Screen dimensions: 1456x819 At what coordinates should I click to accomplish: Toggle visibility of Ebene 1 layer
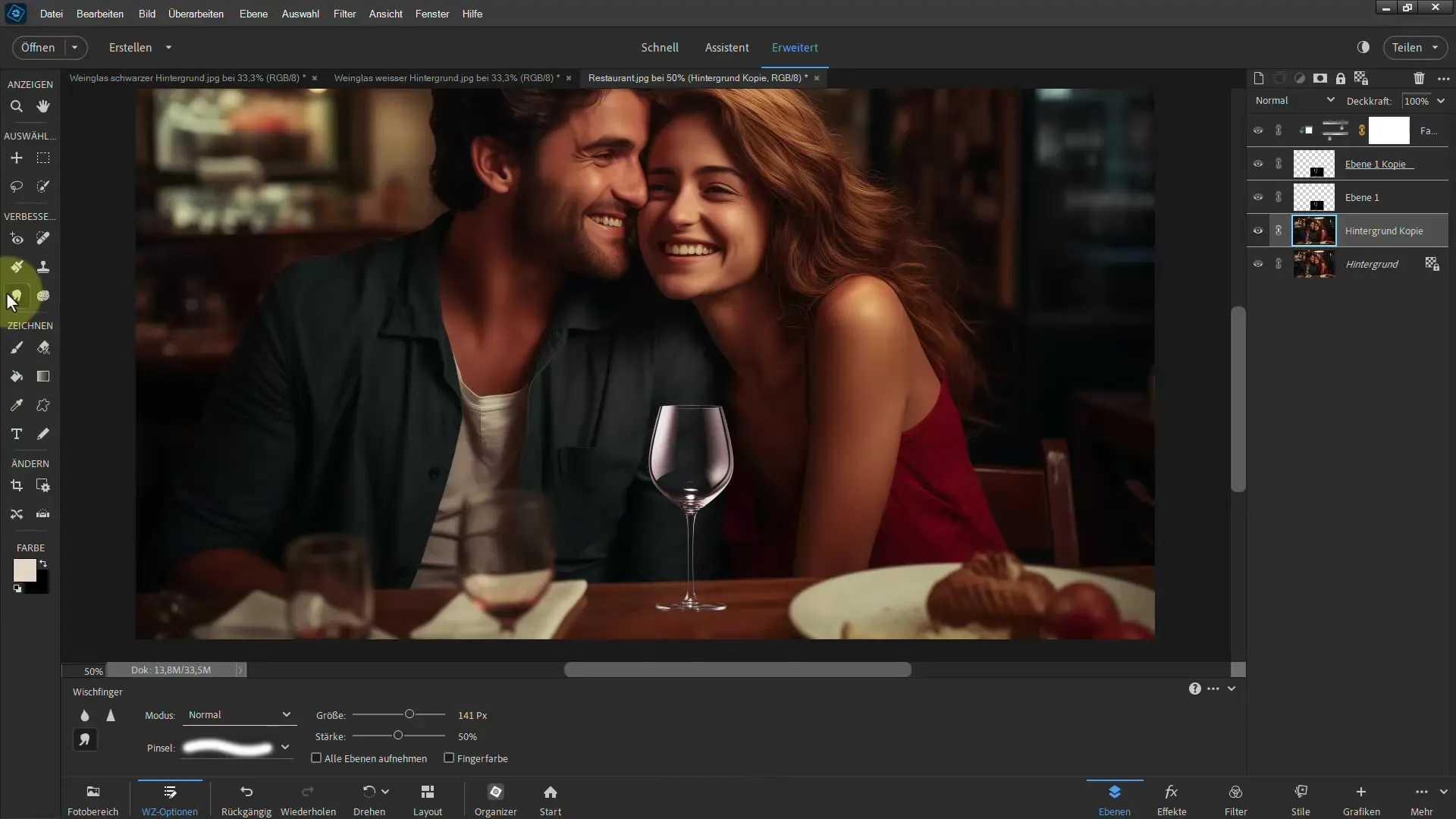coord(1257,196)
